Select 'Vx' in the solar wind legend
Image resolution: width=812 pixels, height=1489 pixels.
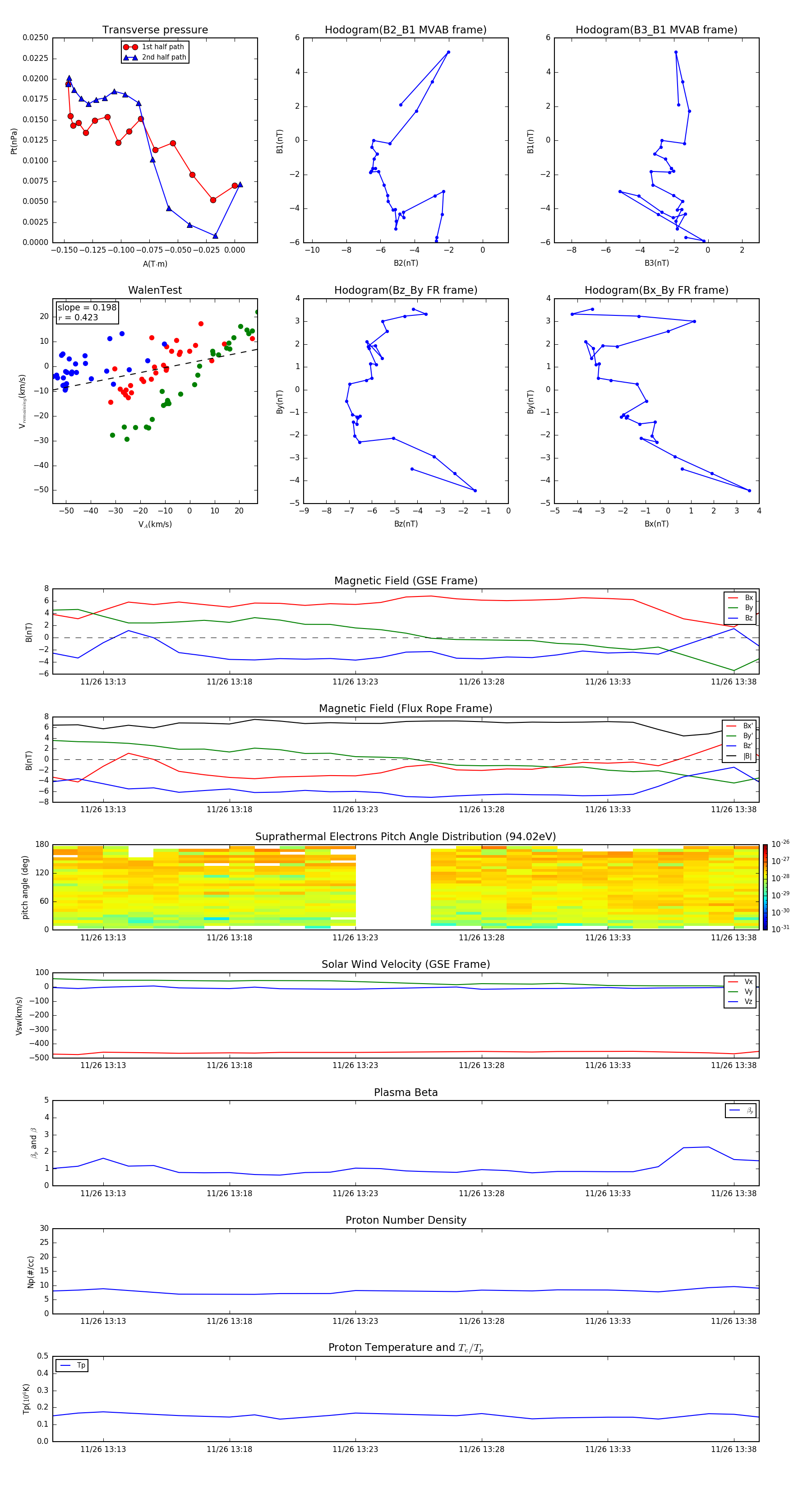[x=740, y=981]
